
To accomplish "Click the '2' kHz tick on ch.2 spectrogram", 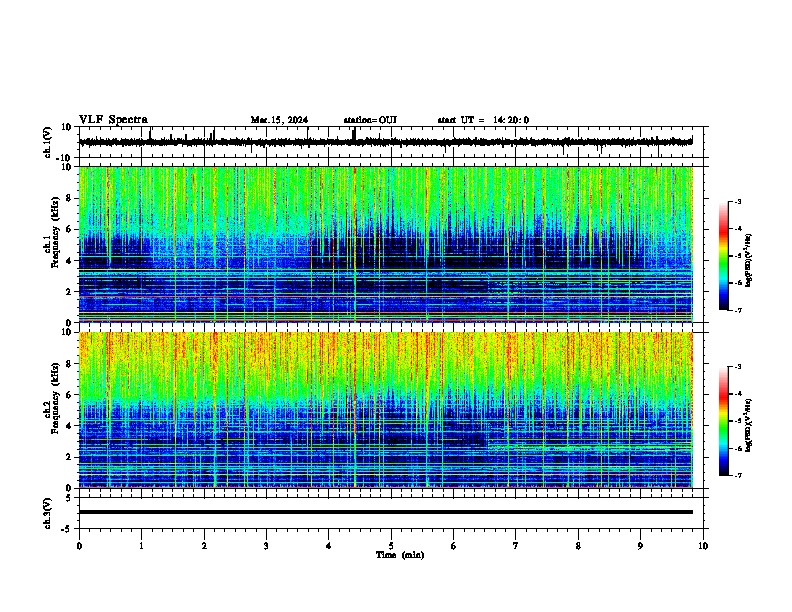I will 70,457.
